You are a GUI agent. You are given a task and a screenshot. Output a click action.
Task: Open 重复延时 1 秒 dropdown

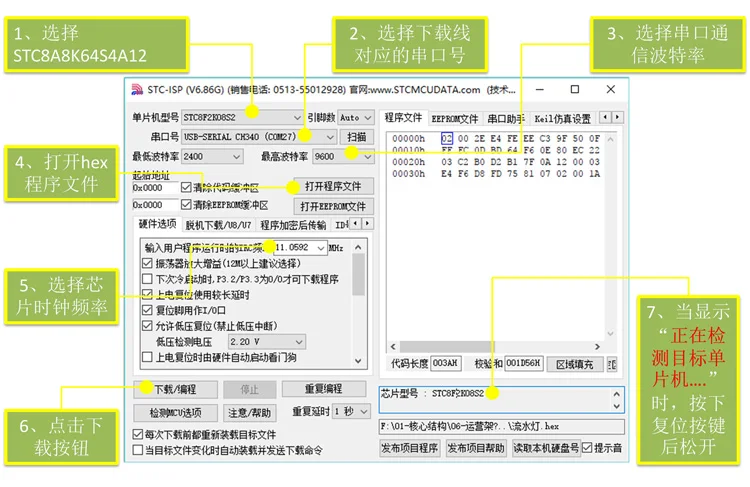[x=351, y=411]
